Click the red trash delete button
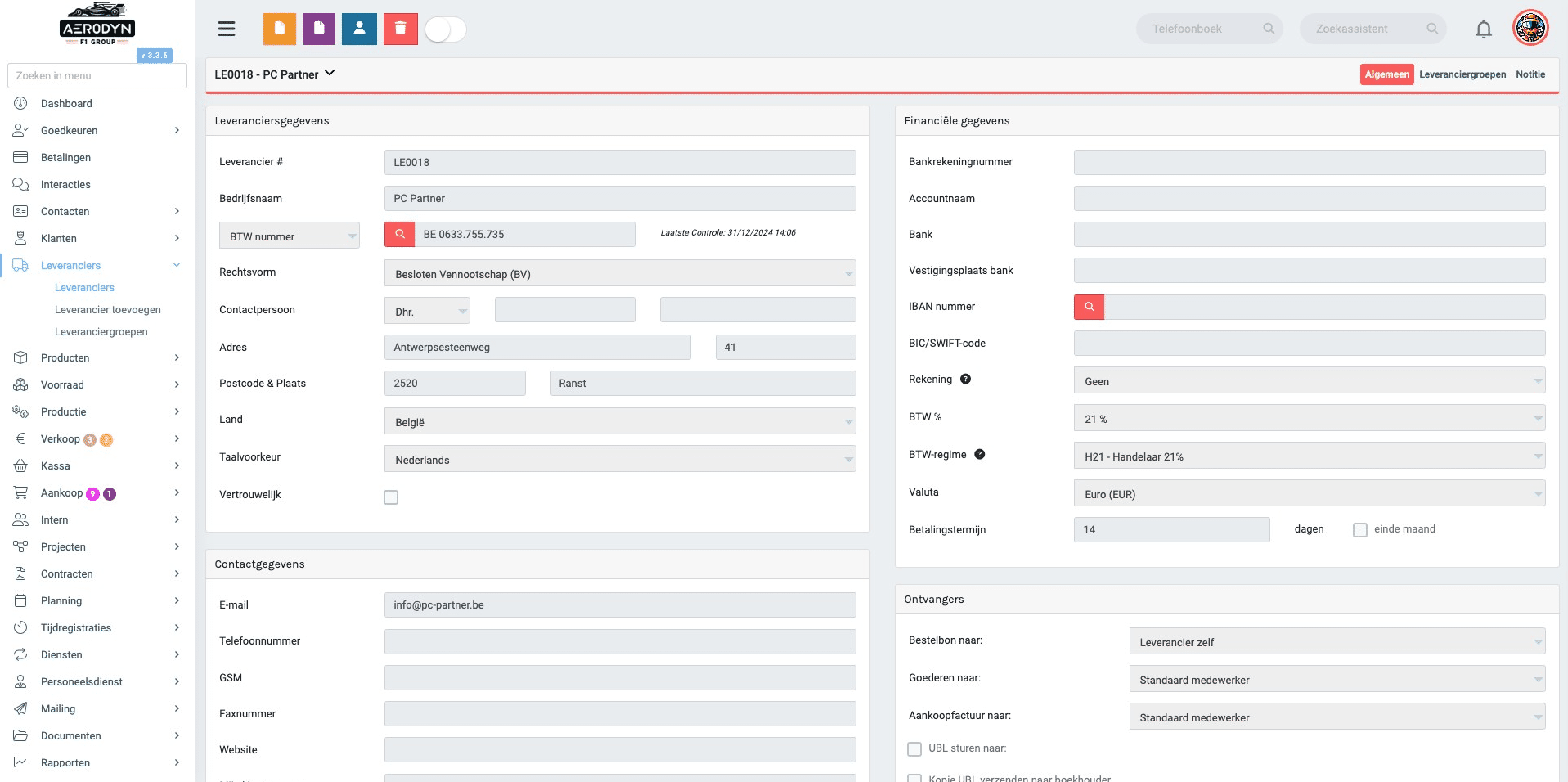 (x=401, y=29)
